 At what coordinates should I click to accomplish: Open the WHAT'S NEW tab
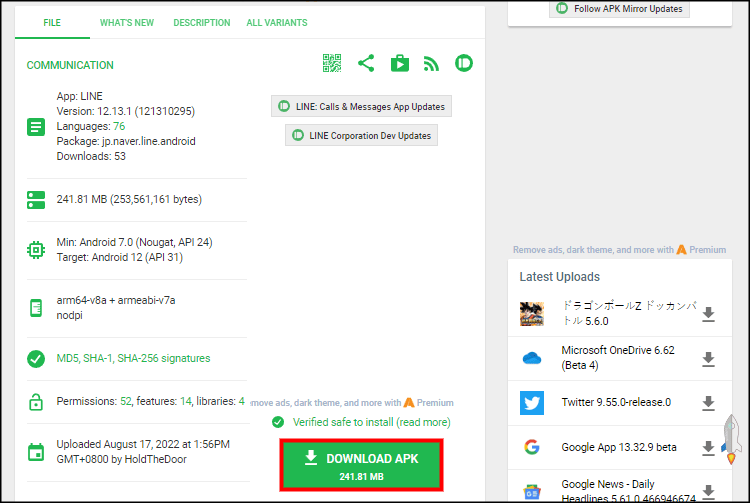[127, 22]
